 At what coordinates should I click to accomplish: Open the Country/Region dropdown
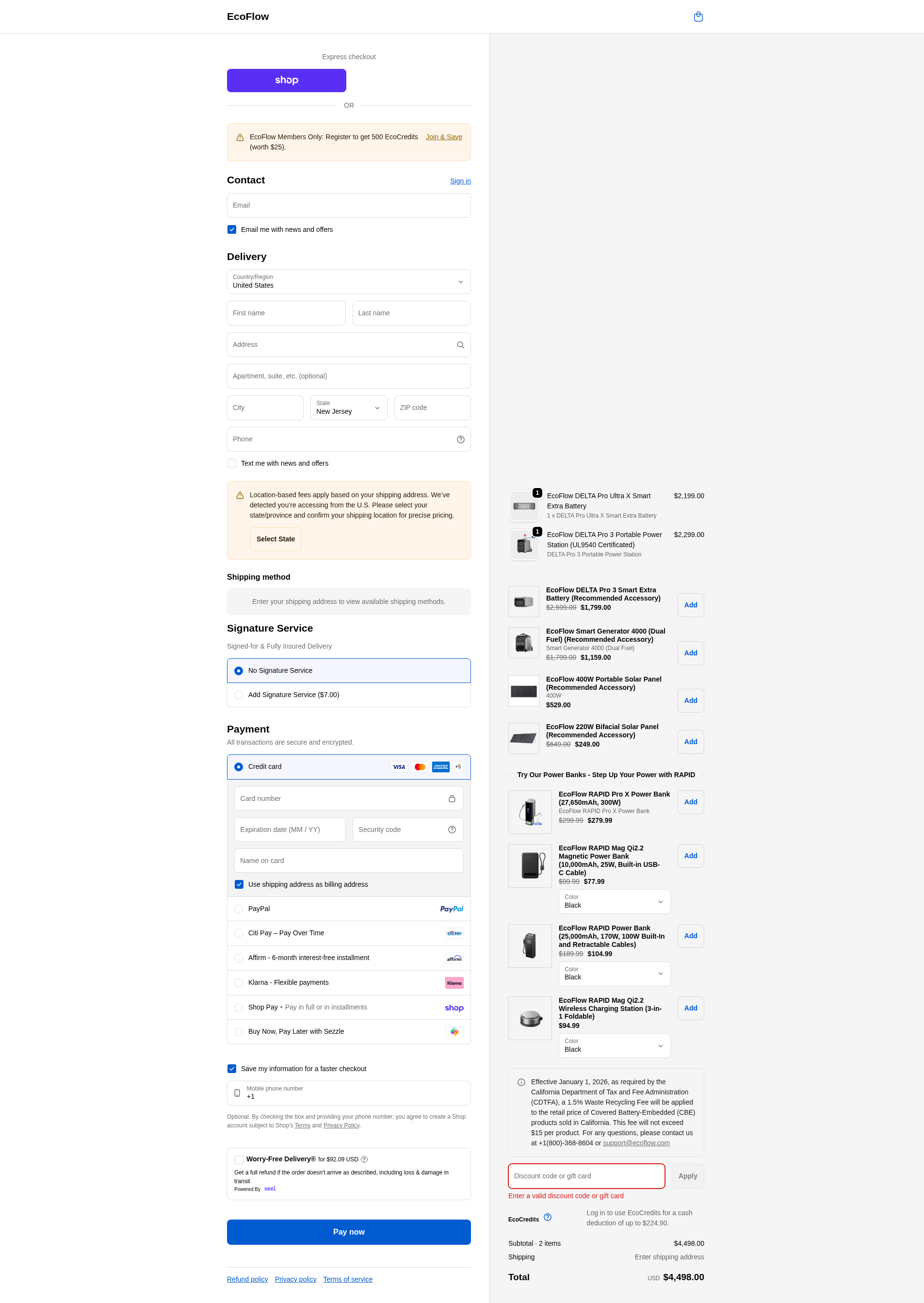[x=349, y=282]
